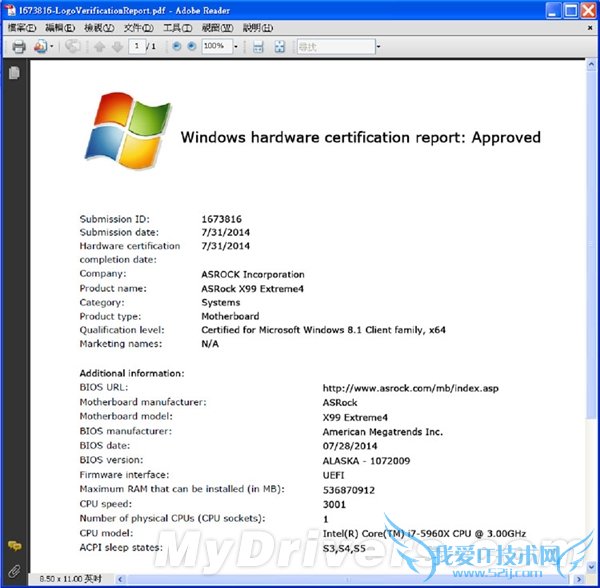Click the report heading 'Windows hardware certification report: Approved'
This screenshot has width=600, height=588.
[360, 137]
